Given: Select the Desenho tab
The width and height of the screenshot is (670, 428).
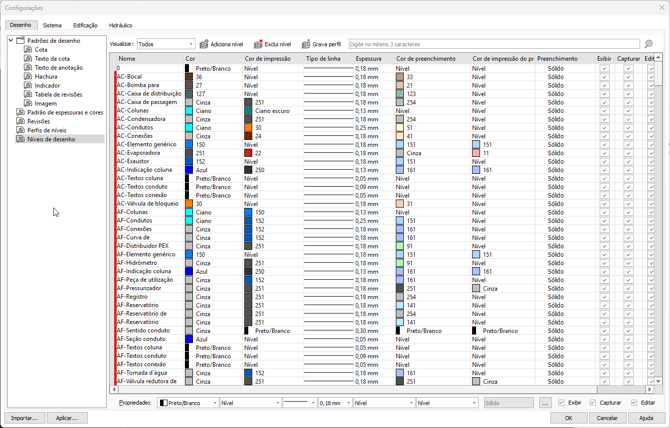Looking at the screenshot, I should click(21, 25).
